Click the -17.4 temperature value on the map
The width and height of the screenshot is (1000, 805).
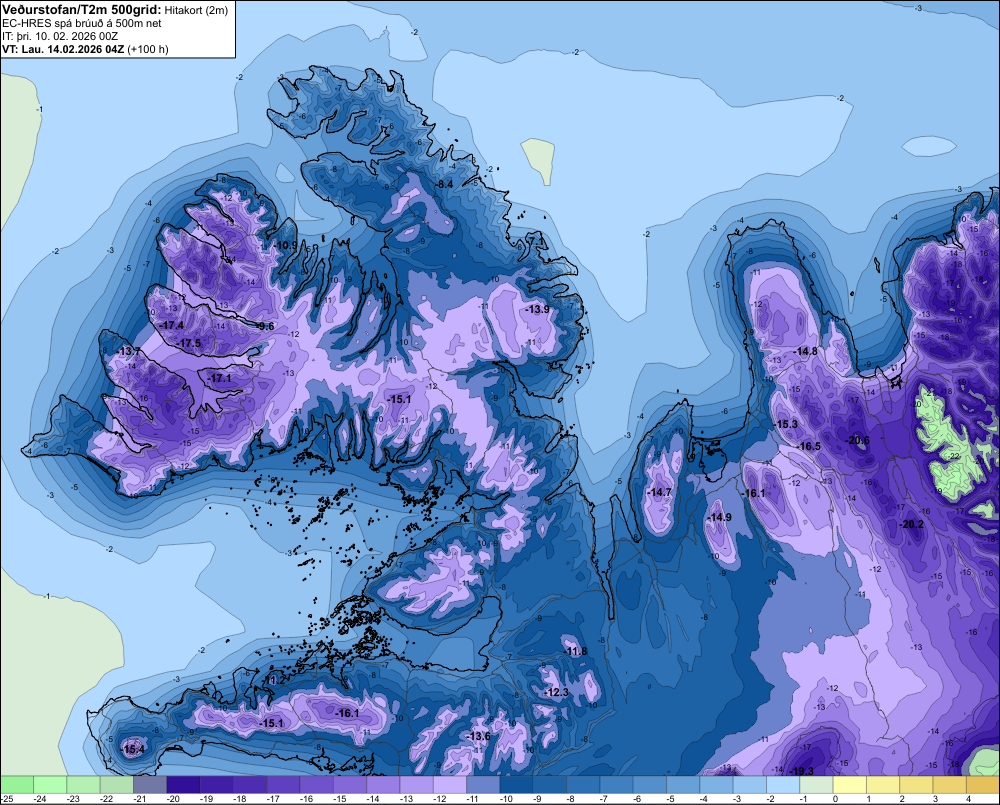pyautogui.click(x=172, y=325)
